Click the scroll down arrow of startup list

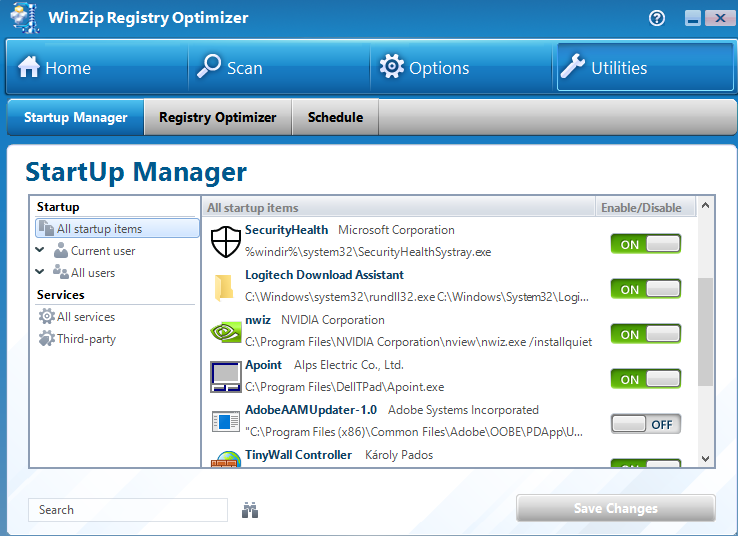(705, 458)
